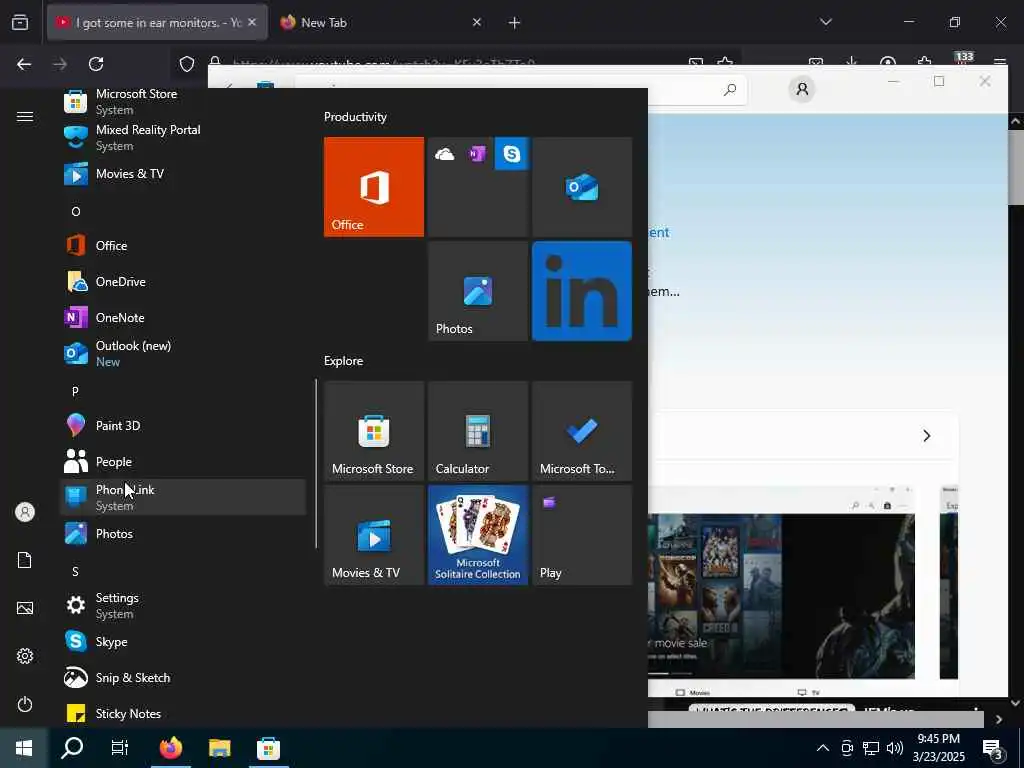List all tabs dropdown in Firefox
Image resolution: width=1024 pixels, height=768 pixels.
[825, 22]
